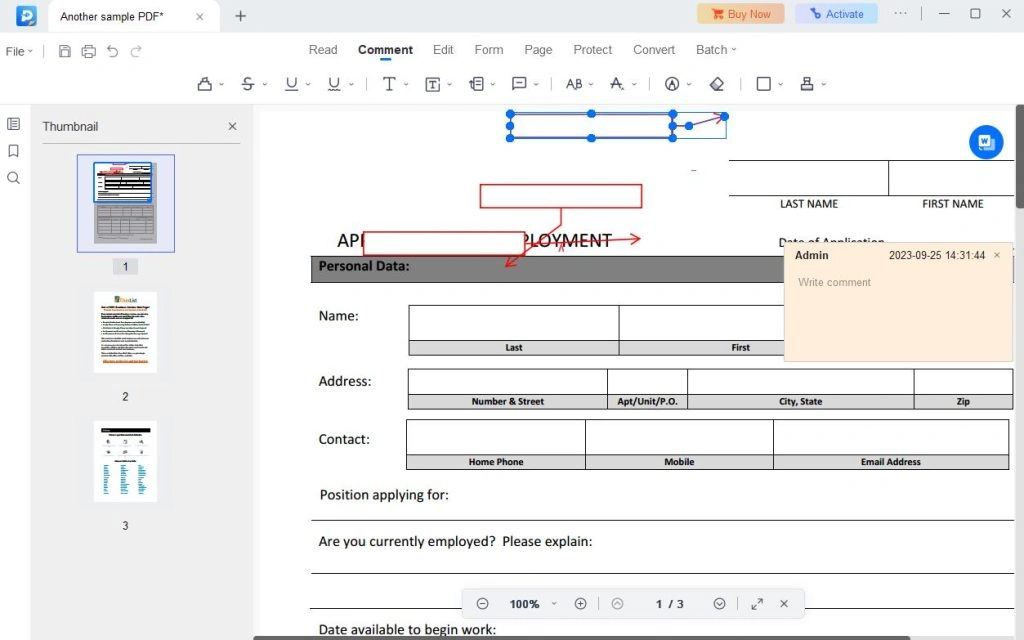Select the upper red rectangle annotation
The image size is (1024, 640).
[561, 196]
